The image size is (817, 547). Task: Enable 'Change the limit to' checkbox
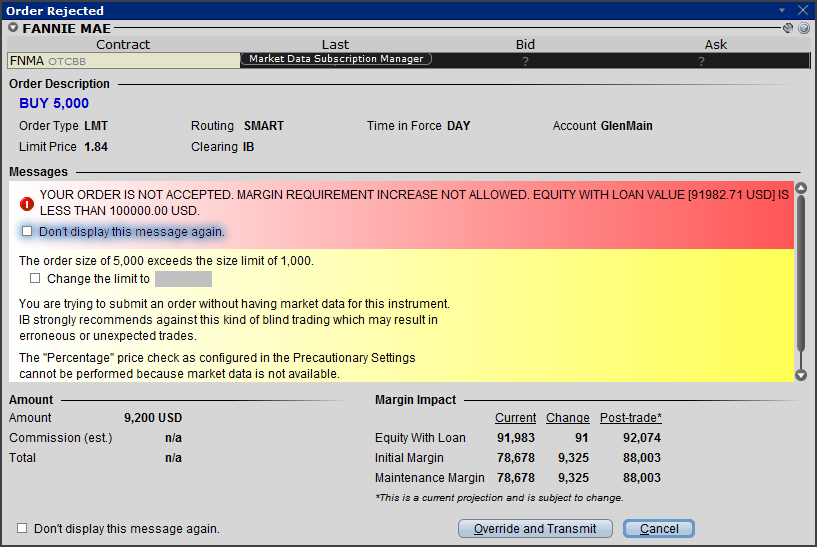coord(35,278)
